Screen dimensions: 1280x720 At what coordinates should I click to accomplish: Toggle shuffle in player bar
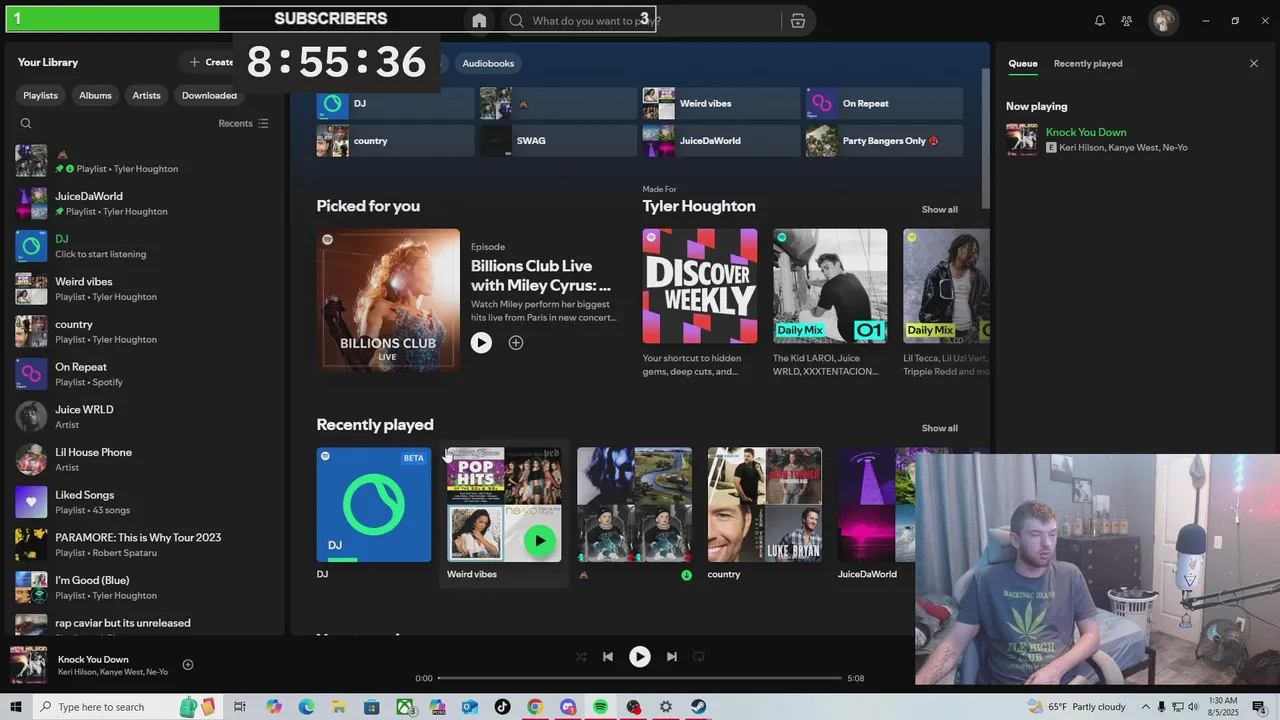(x=581, y=657)
